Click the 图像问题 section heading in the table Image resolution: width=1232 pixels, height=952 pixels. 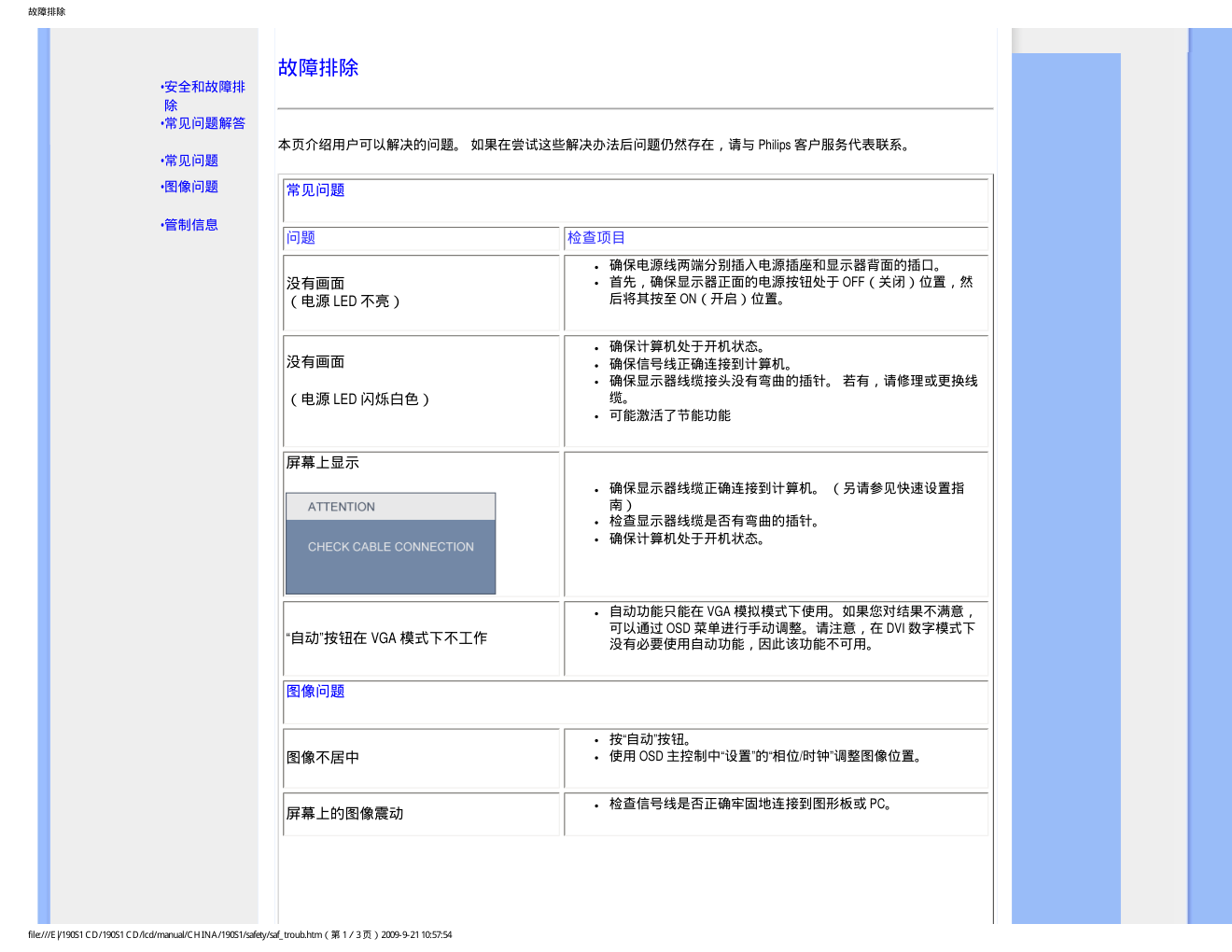click(315, 692)
